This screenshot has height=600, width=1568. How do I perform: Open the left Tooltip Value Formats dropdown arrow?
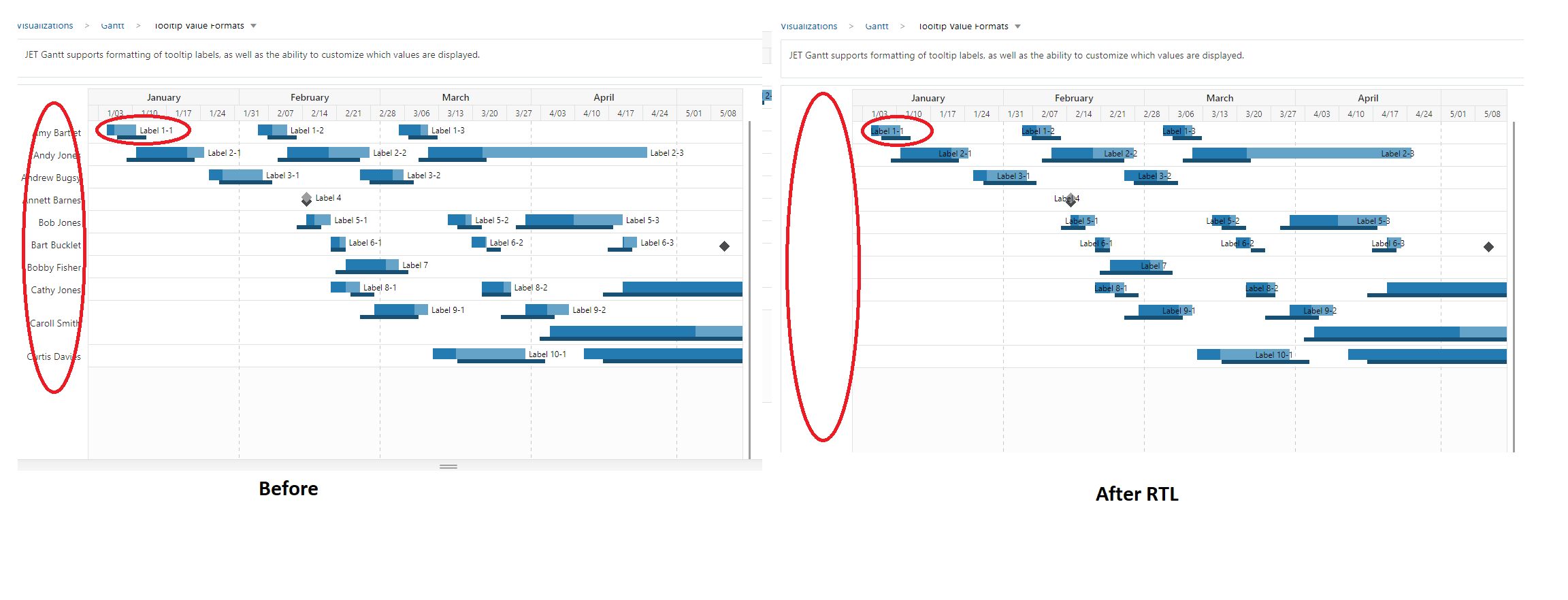(x=253, y=26)
